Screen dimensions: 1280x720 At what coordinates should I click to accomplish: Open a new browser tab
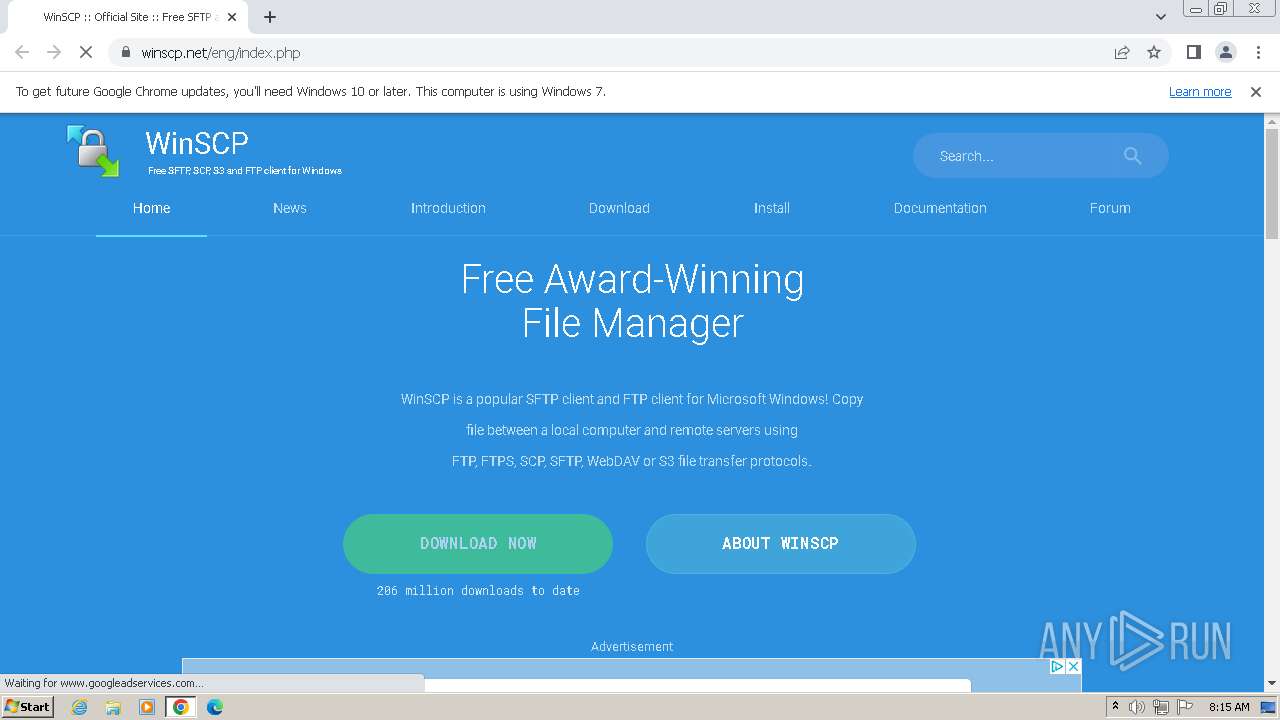(x=270, y=17)
